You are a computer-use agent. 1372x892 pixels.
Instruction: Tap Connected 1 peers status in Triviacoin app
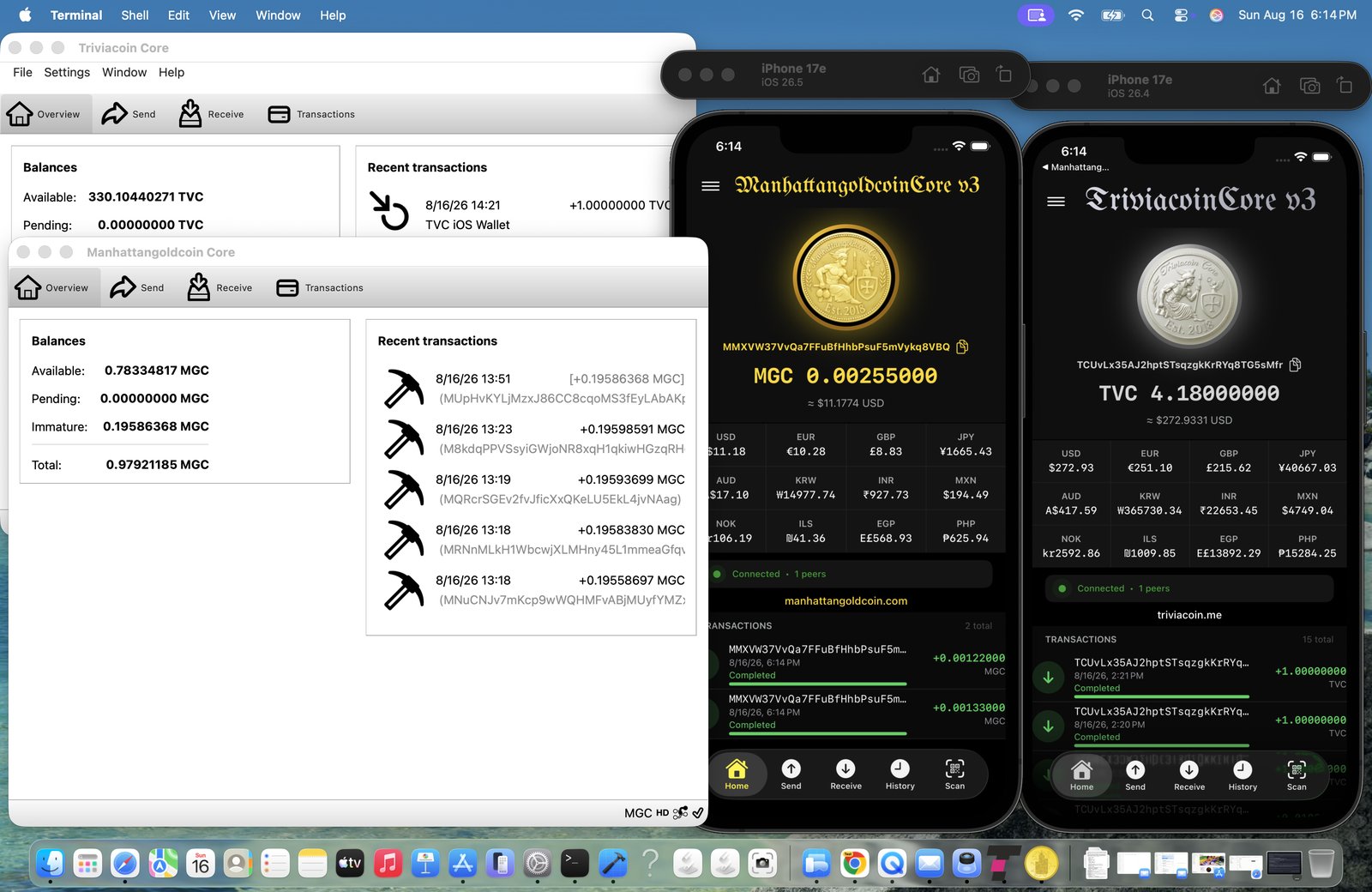click(1188, 588)
